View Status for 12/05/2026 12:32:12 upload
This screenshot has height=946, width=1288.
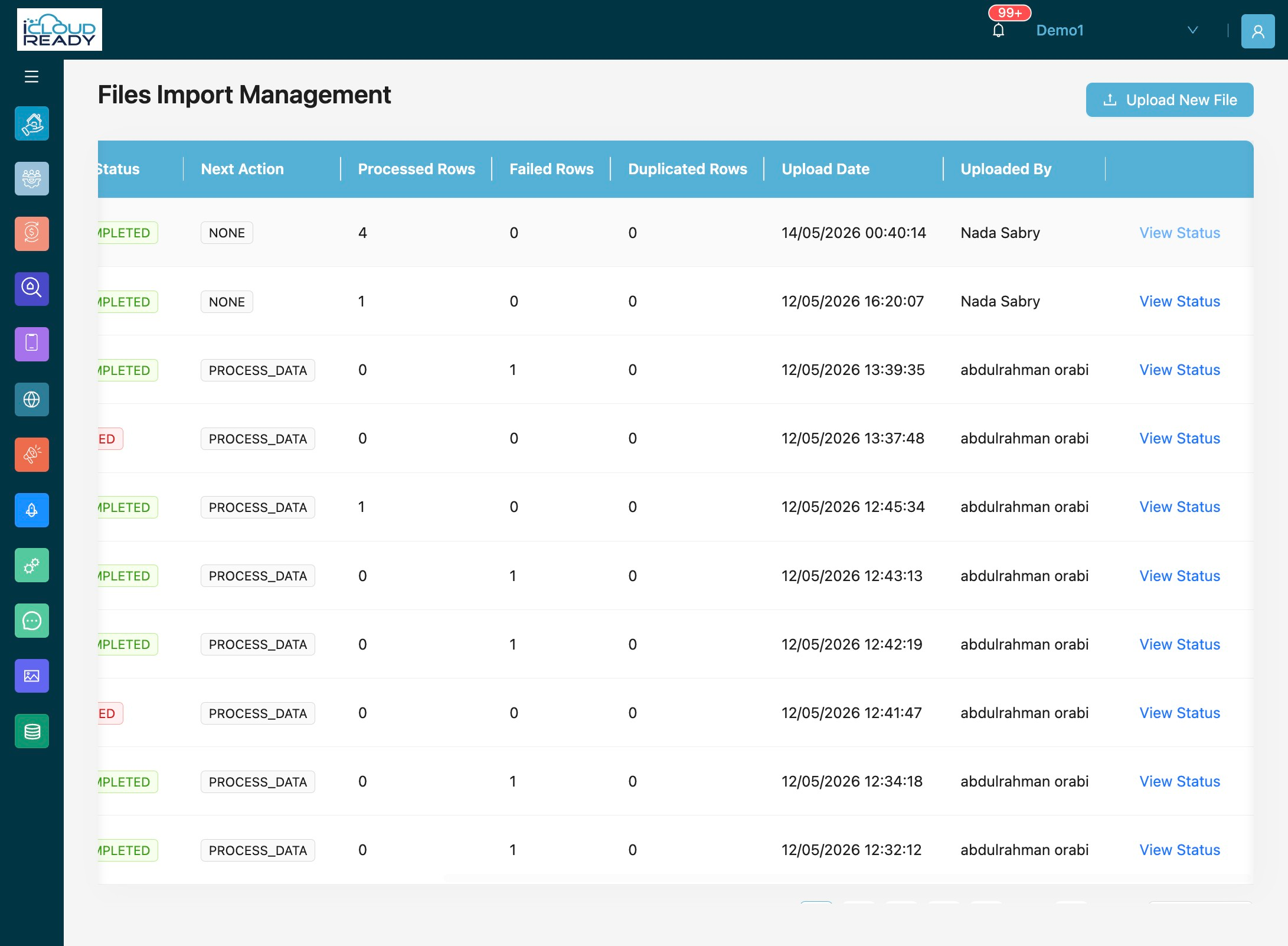[x=1179, y=850]
